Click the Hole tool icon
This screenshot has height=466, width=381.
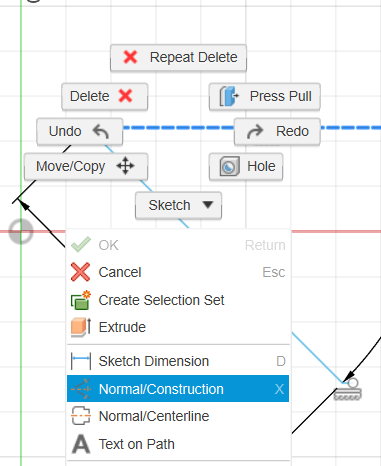click(x=229, y=166)
